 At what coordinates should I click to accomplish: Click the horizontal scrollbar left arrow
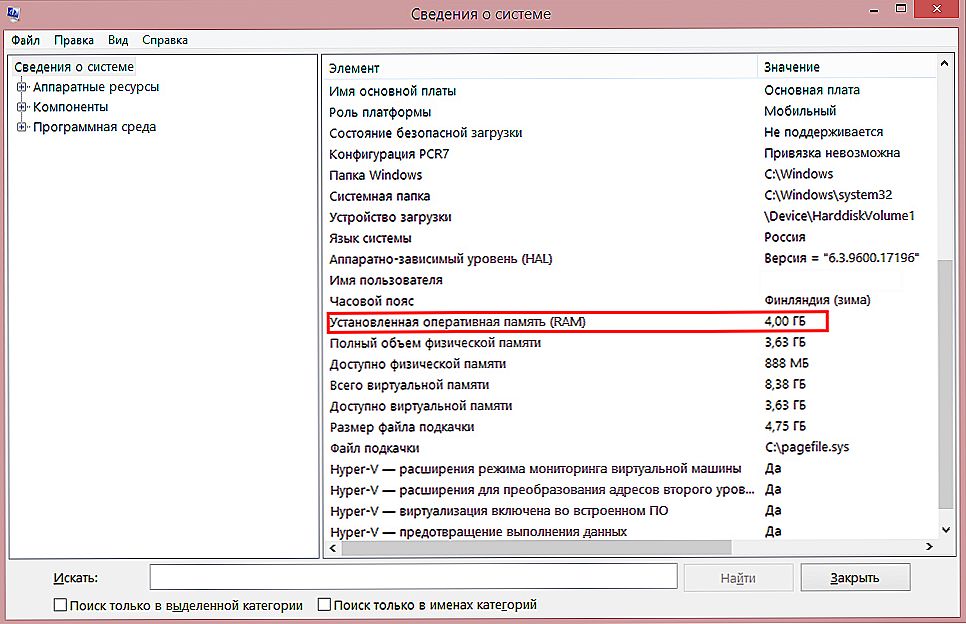pos(333,548)
